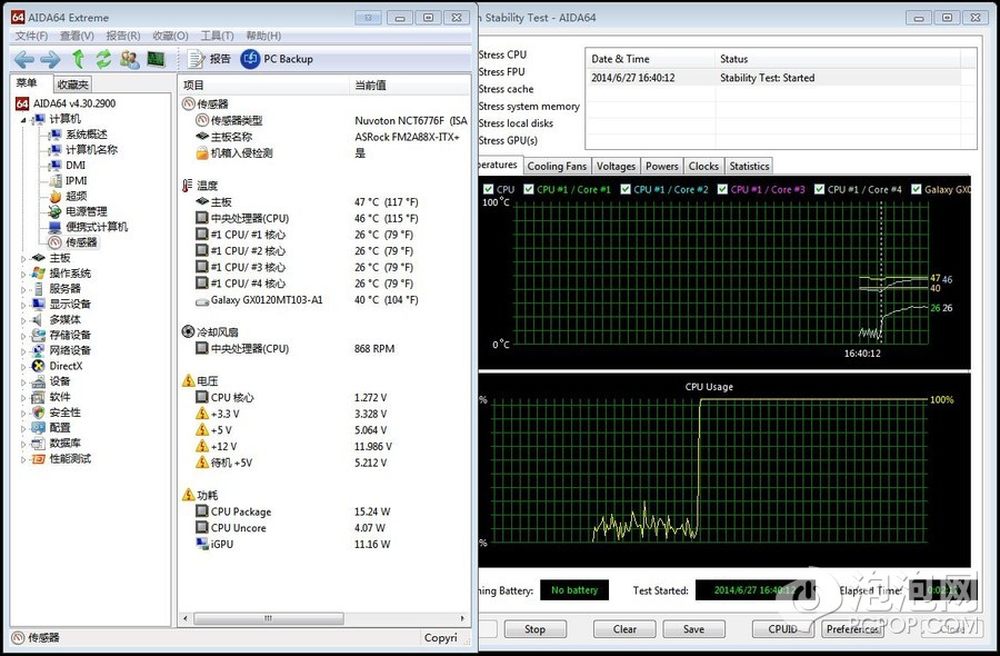Switch to the Powers tab

point(661,166)
